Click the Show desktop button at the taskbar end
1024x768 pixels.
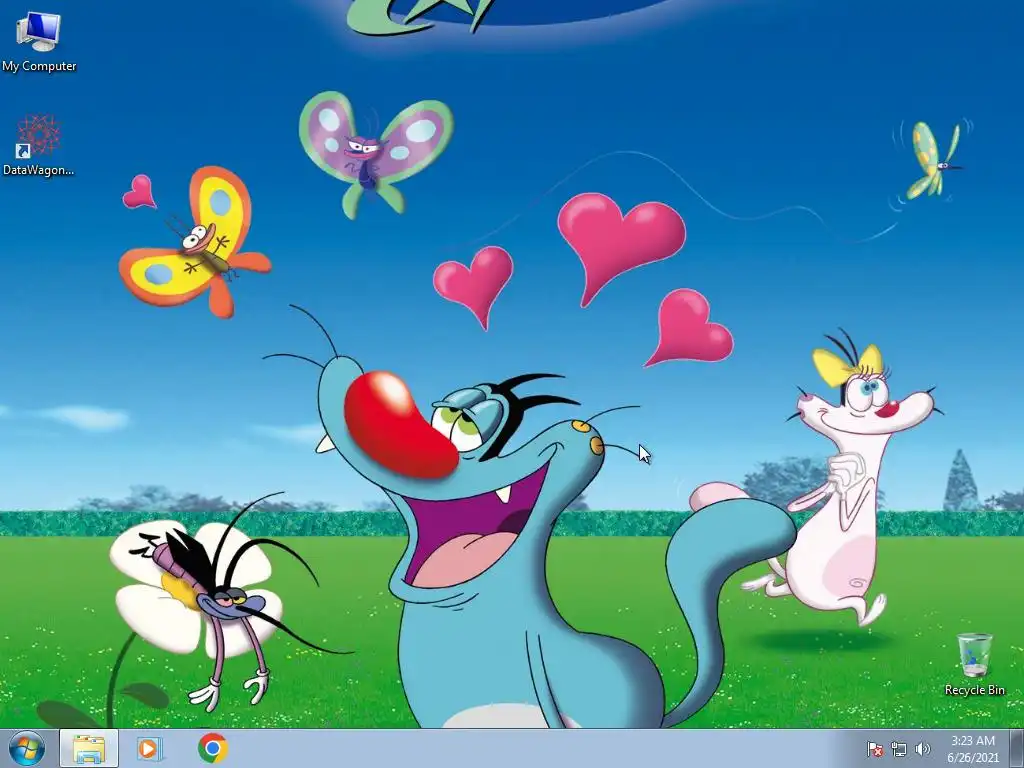[x=1016, y=748]
